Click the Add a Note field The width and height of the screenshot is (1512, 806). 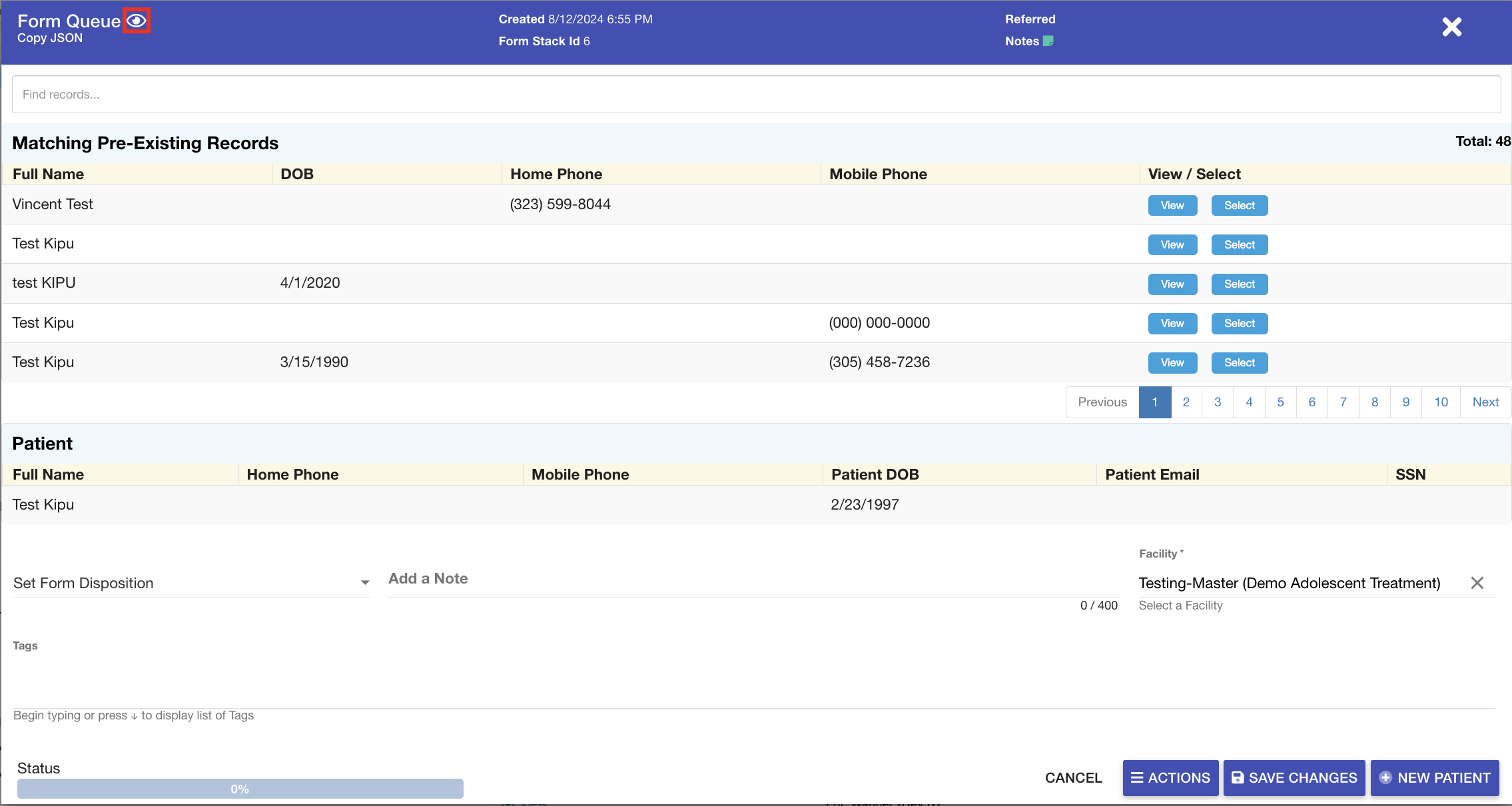[x=753, y=579]
